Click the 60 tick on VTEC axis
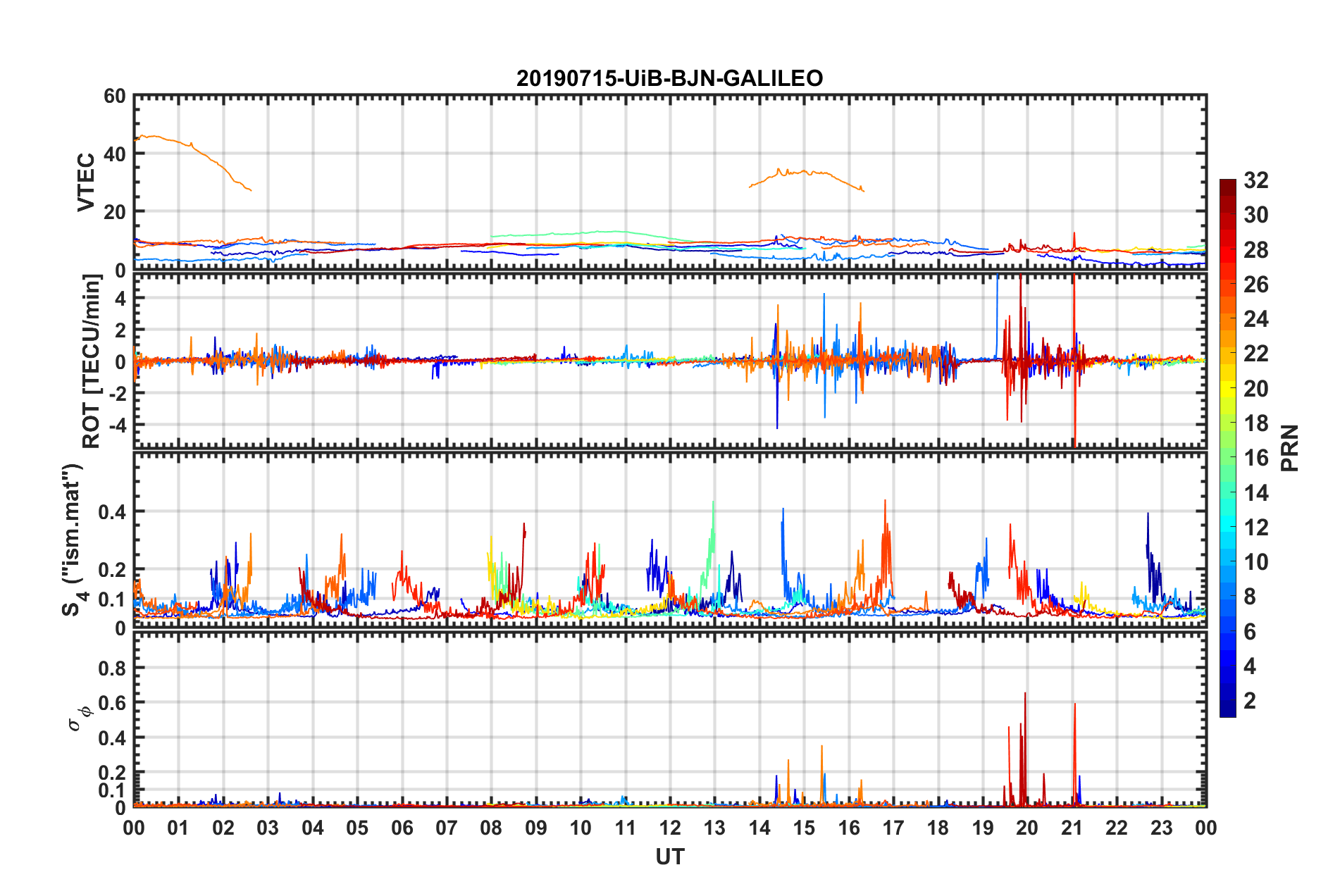The height and width of the screenshot is (896, 1340). click(x=115, y=97)
